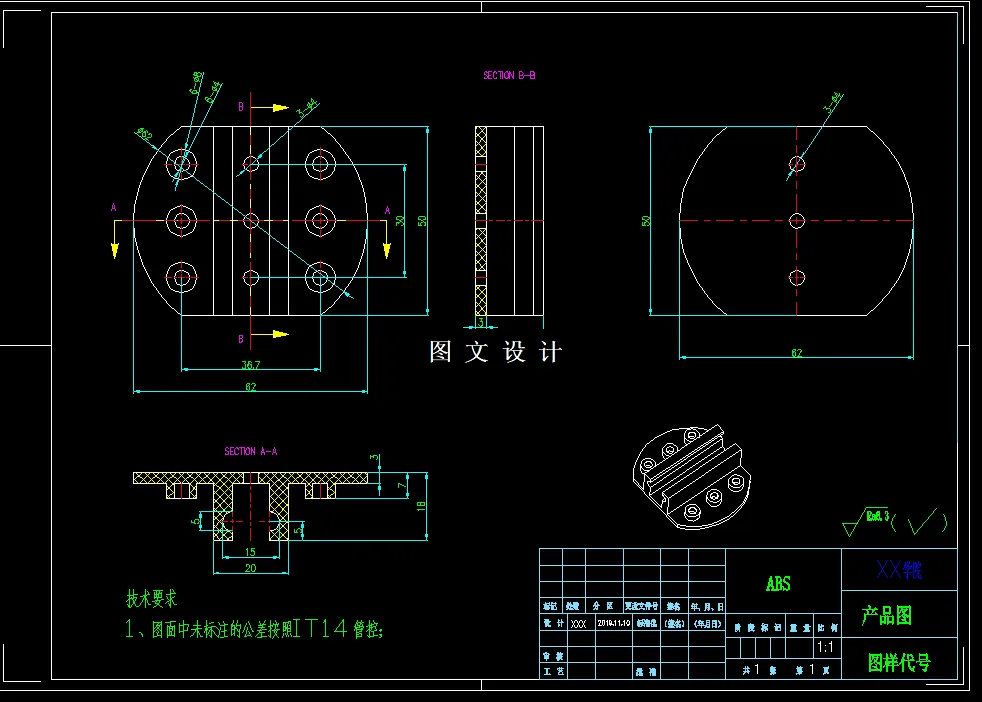
Task: Select the upper "B" section marker
Action: (240, 107)
